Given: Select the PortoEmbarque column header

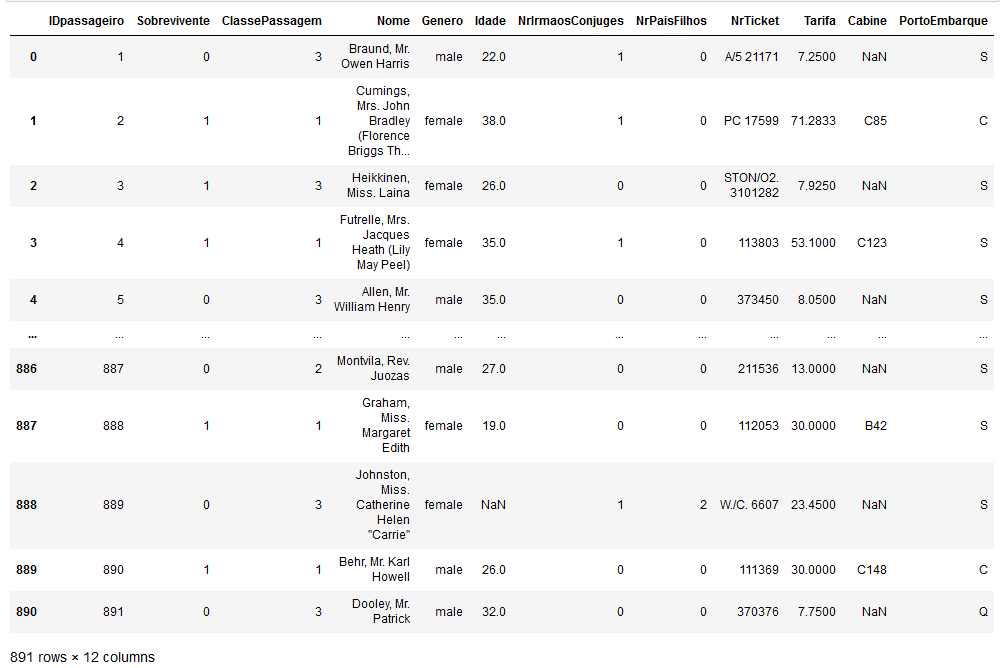Looking at the screenshot, I should pyautogui.click(x=943, y=20).
